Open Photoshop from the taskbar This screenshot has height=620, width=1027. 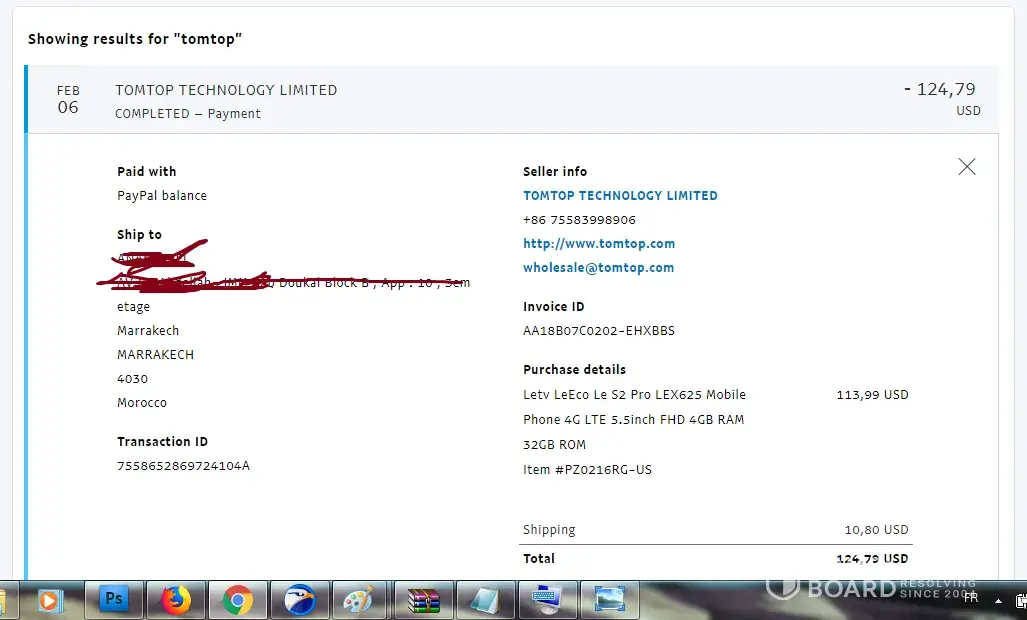[113, 599]
